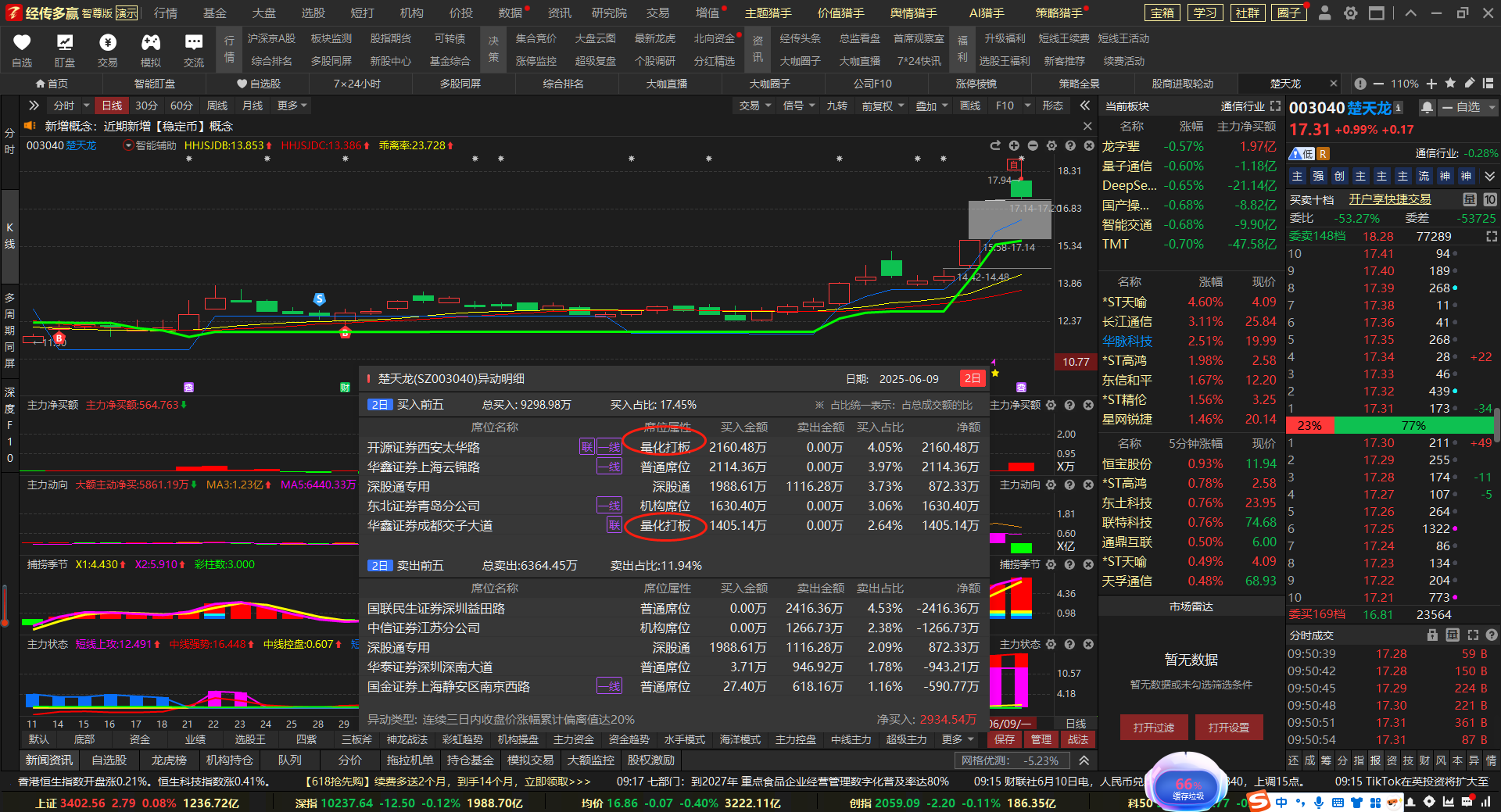Viewport: 1501px width, 812px height.
Task: Switch to the 公司F10 tab
Action: [872, 84]
